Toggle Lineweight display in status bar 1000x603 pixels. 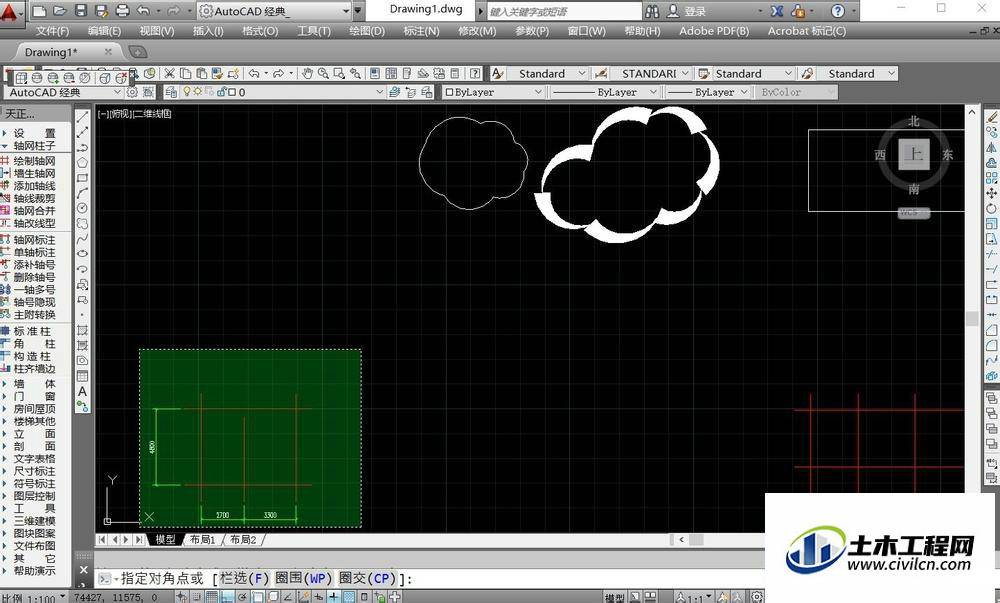tap(333, 597)
